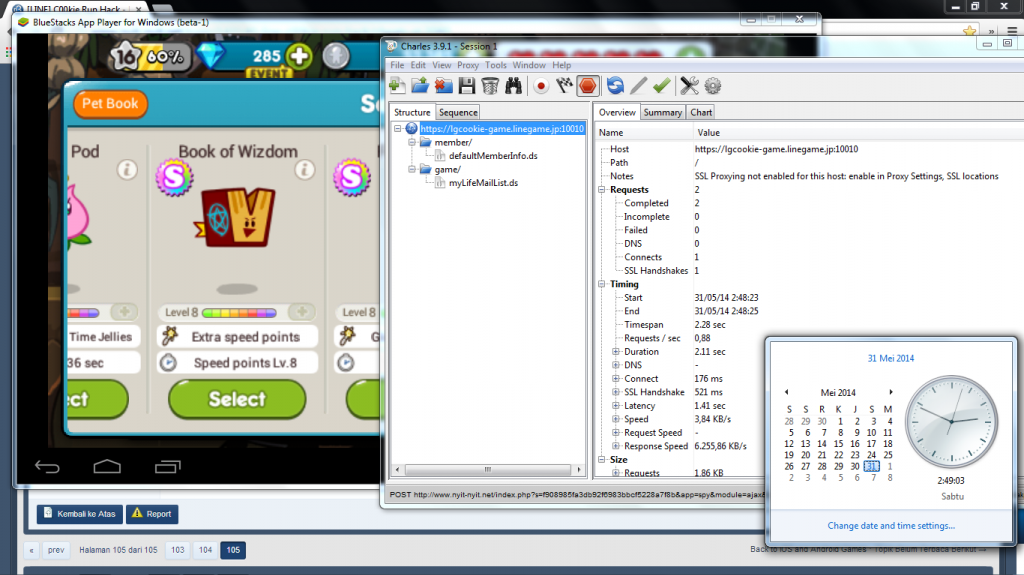Open Settings gear icon in Charles toolbar

(x=712, y=86)
